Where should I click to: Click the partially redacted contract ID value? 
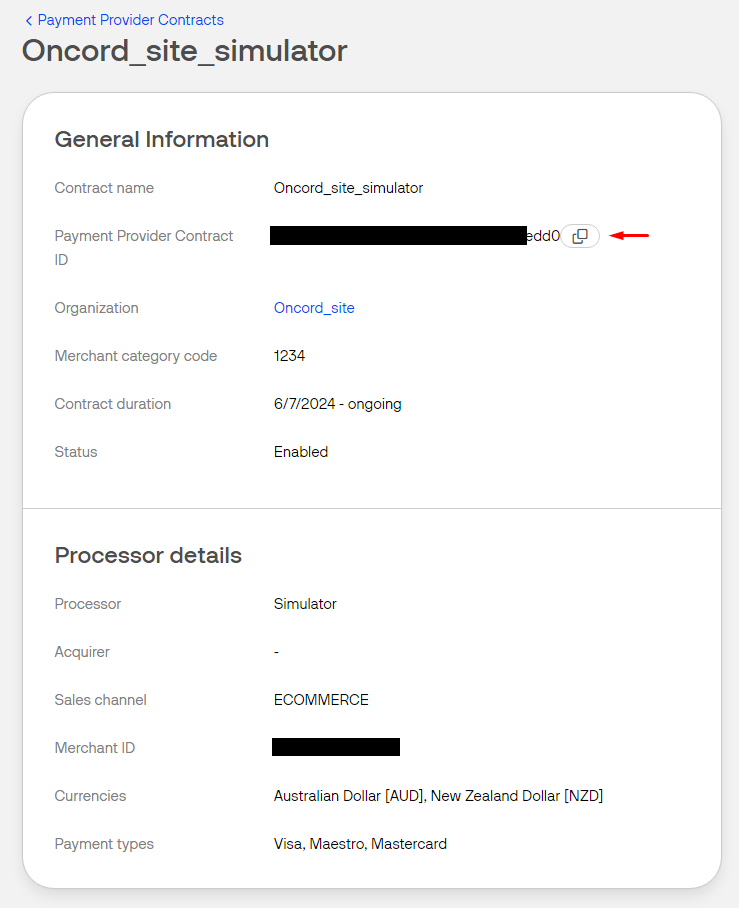414,236
